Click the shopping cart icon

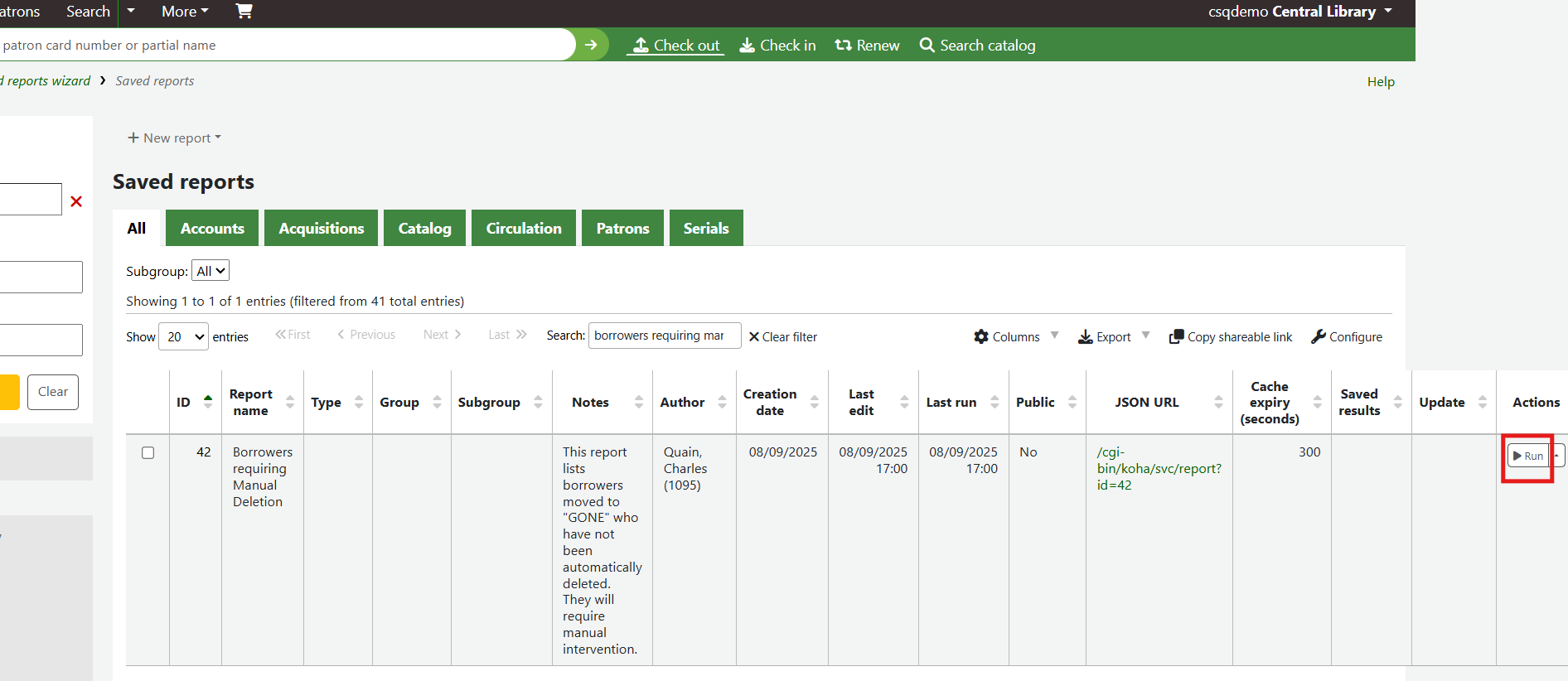pos(244,11)
